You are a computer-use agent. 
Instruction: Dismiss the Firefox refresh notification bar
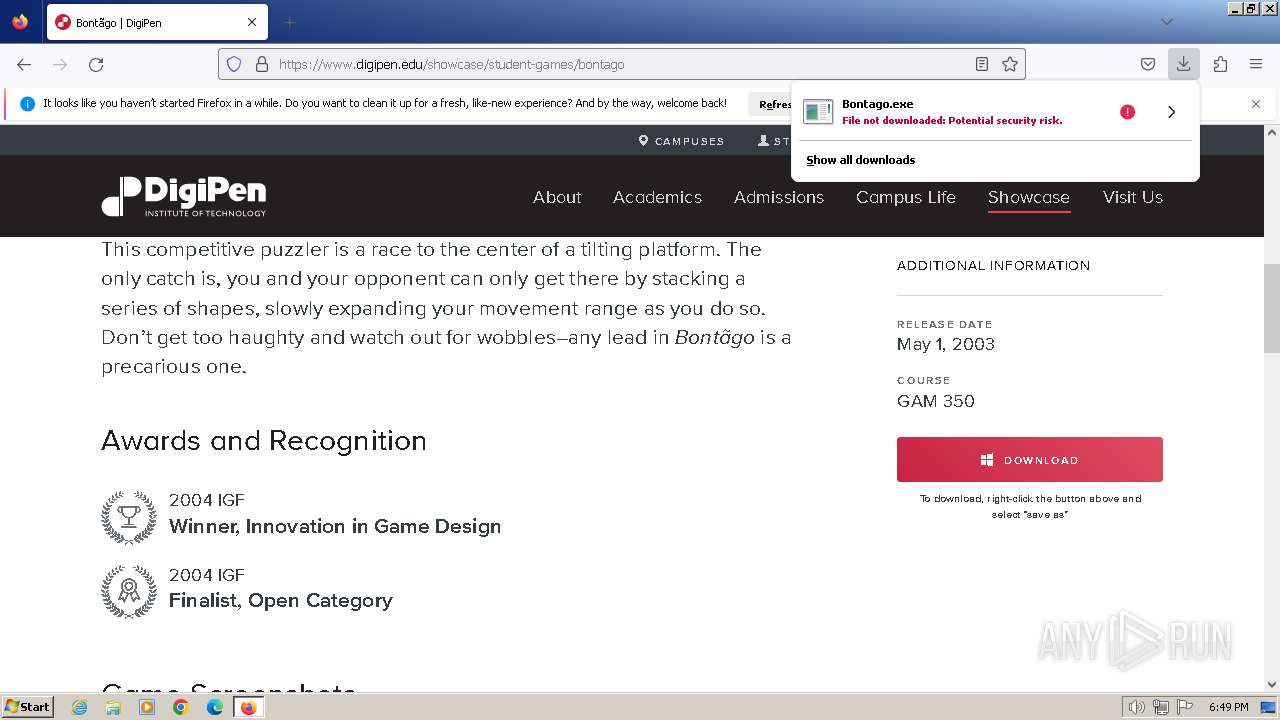tap(1256, 104)
